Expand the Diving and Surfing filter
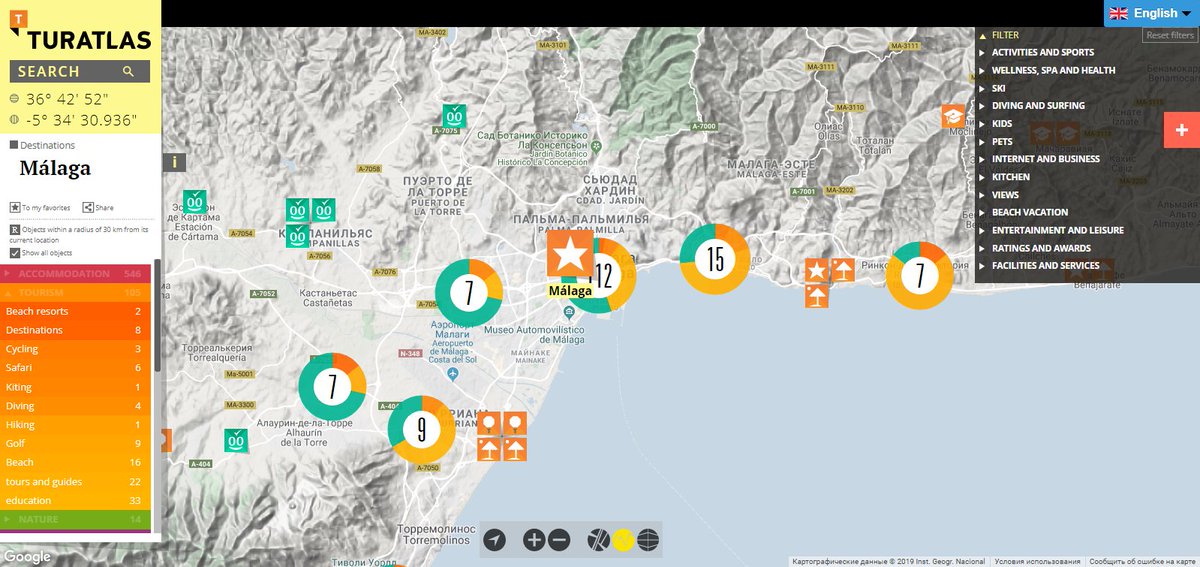The image size is (1200, 567). click(x=1038, y=105)
